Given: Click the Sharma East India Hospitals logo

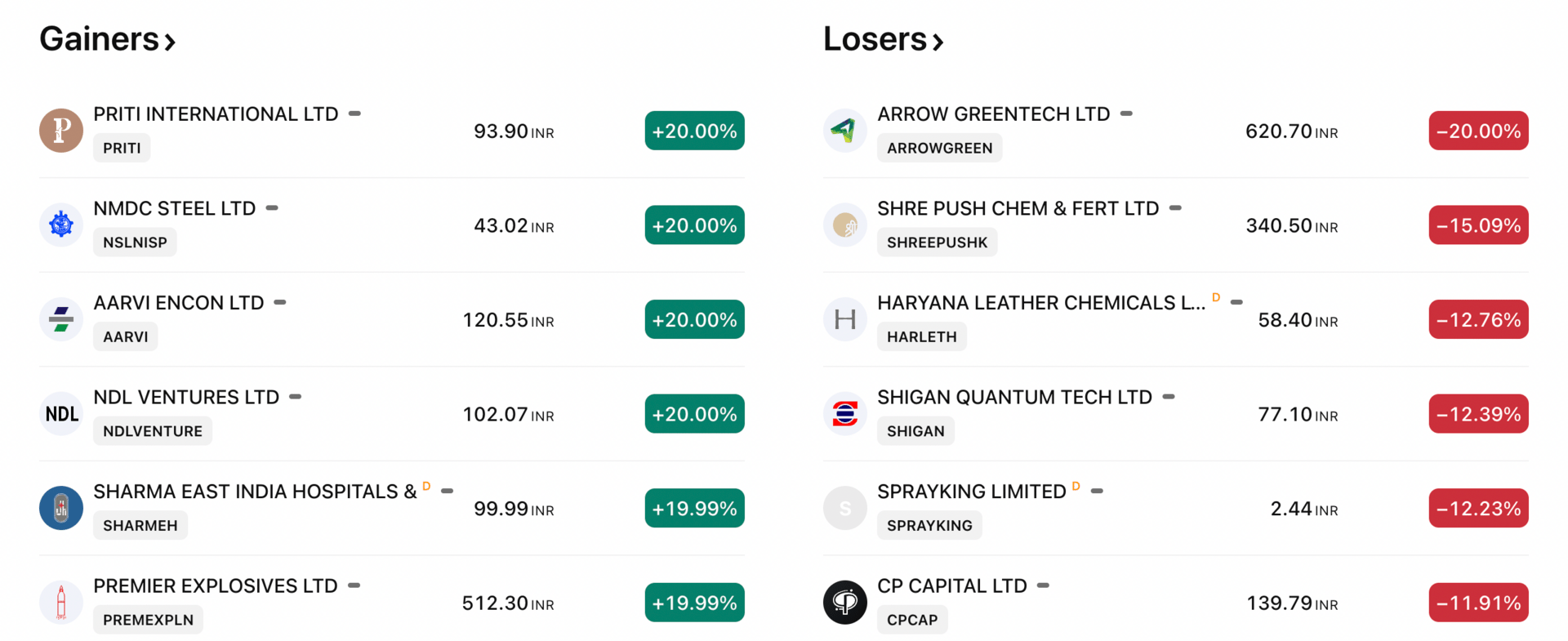Looking at the screenshot, I should (61, 508).
